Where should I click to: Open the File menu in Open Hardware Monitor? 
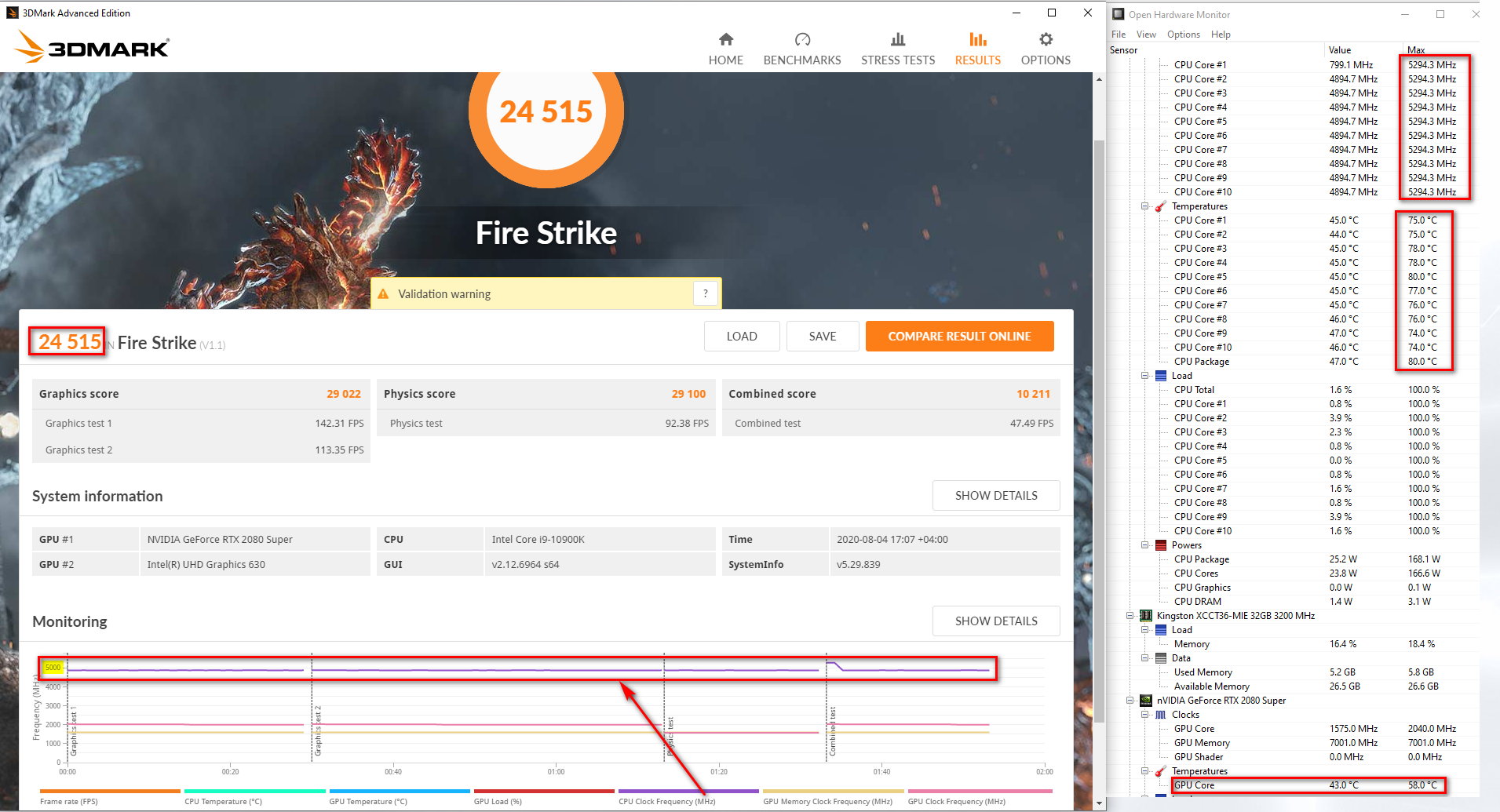(x=1119, y=35)
